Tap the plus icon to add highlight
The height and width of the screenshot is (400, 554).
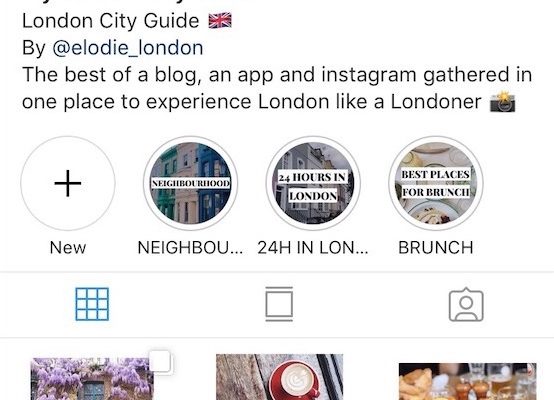click(x=68, y=183)
